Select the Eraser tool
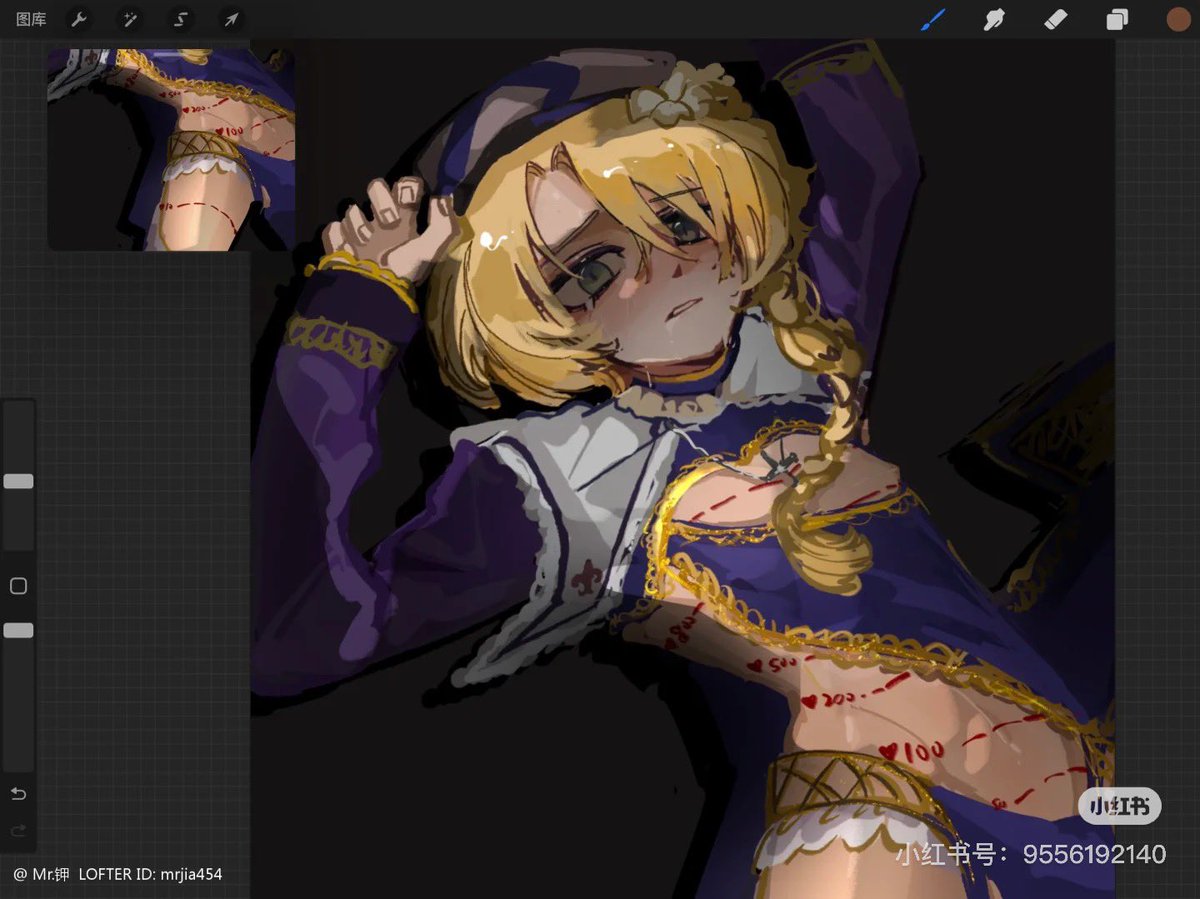This screenshot has width=1200, height=899. (1055, 19)
